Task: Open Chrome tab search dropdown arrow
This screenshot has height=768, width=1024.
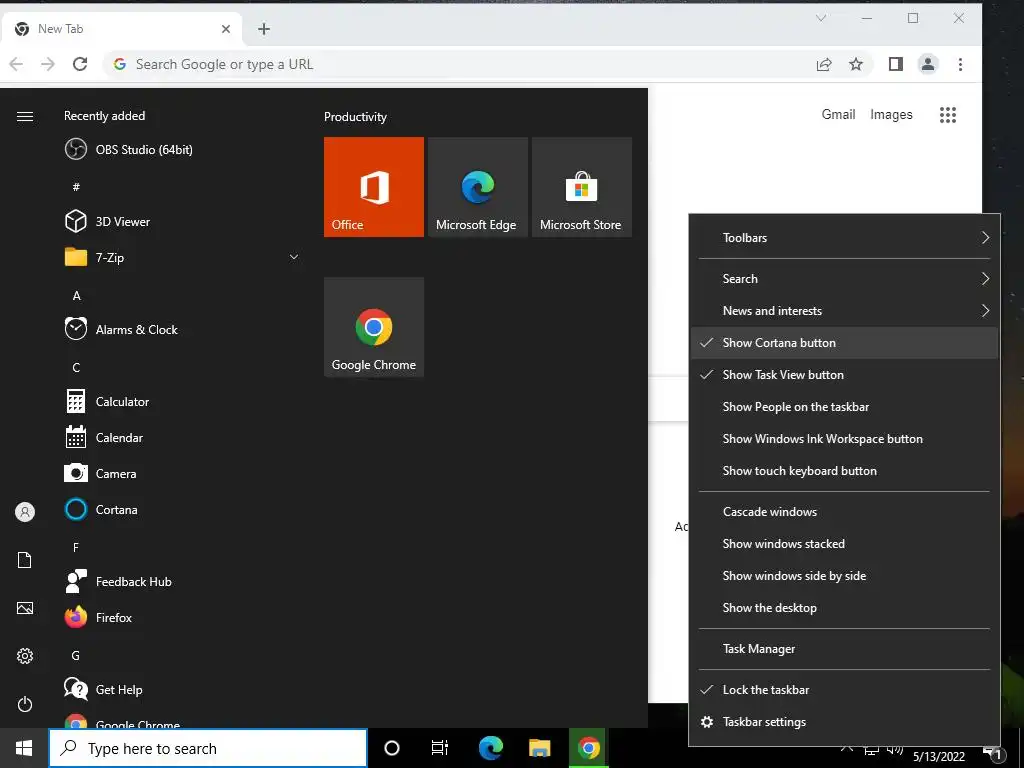Action: pyautogui.click(x=821, y=18)
